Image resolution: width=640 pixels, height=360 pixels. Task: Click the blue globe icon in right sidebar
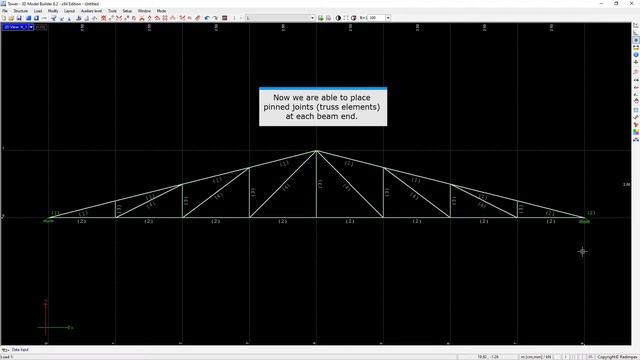(636, 55)
